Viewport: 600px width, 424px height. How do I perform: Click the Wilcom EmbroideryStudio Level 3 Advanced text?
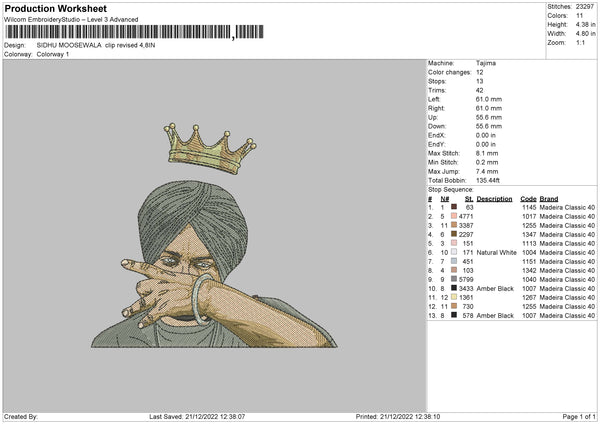71,20
